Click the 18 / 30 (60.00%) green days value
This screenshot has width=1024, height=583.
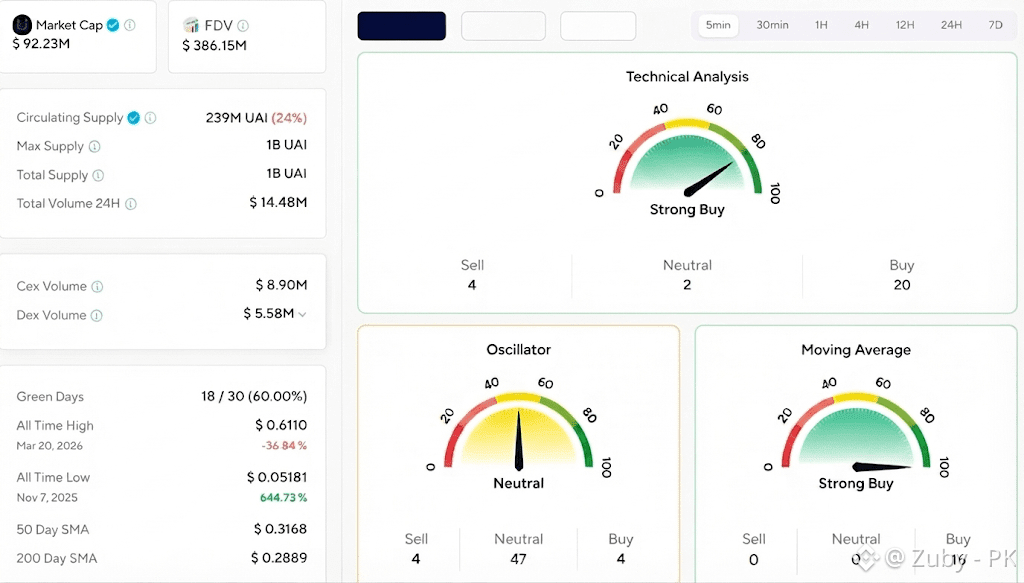pos(254,396)
